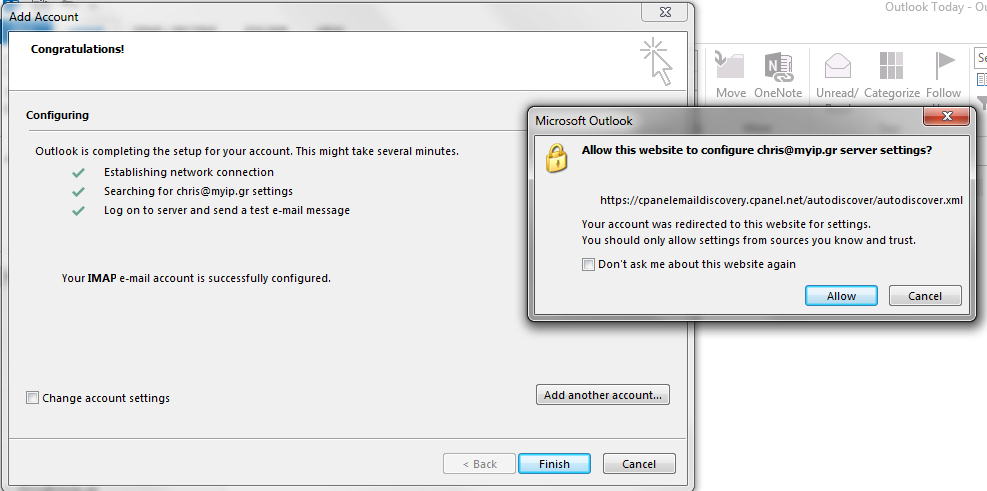Click the address book icon under search
The height and width of the screenshot is (491, 987).
[x=981, y=79]
